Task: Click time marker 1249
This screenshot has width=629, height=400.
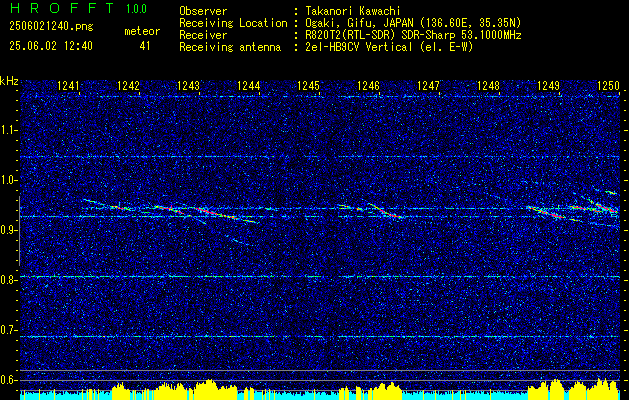Action: (549, 86)
